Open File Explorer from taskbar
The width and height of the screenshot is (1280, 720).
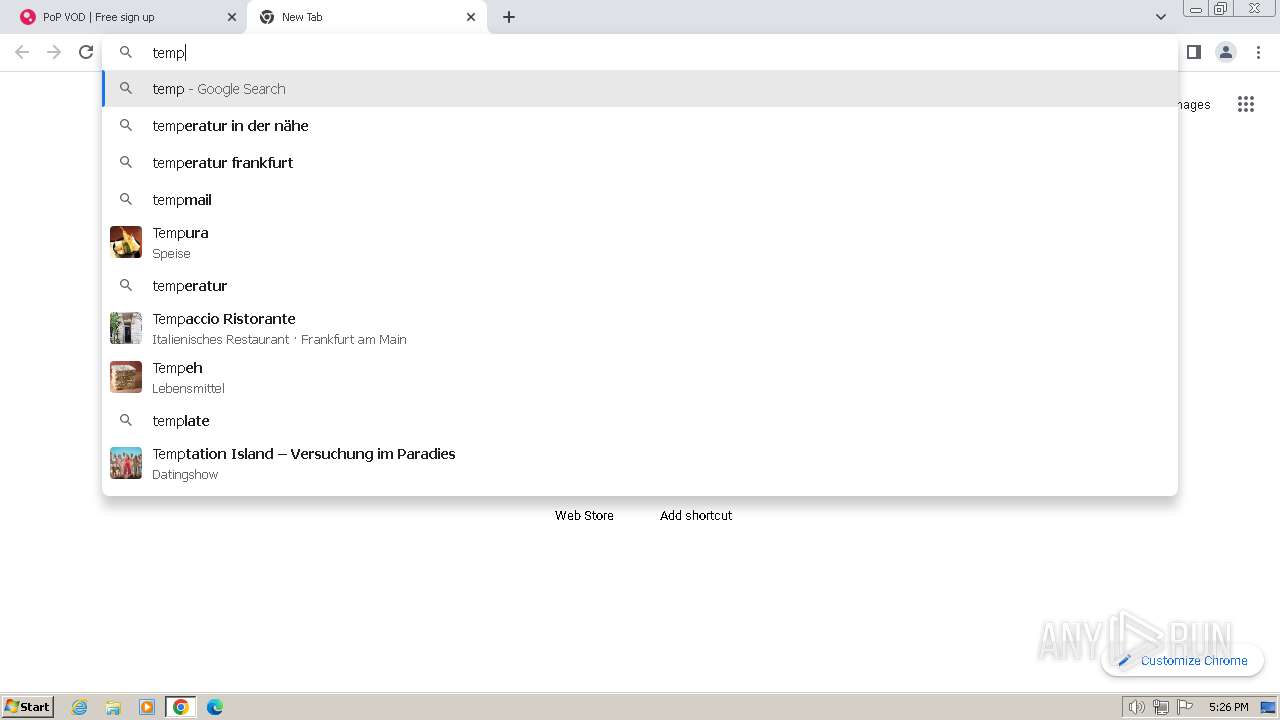[x=113, y=707]
